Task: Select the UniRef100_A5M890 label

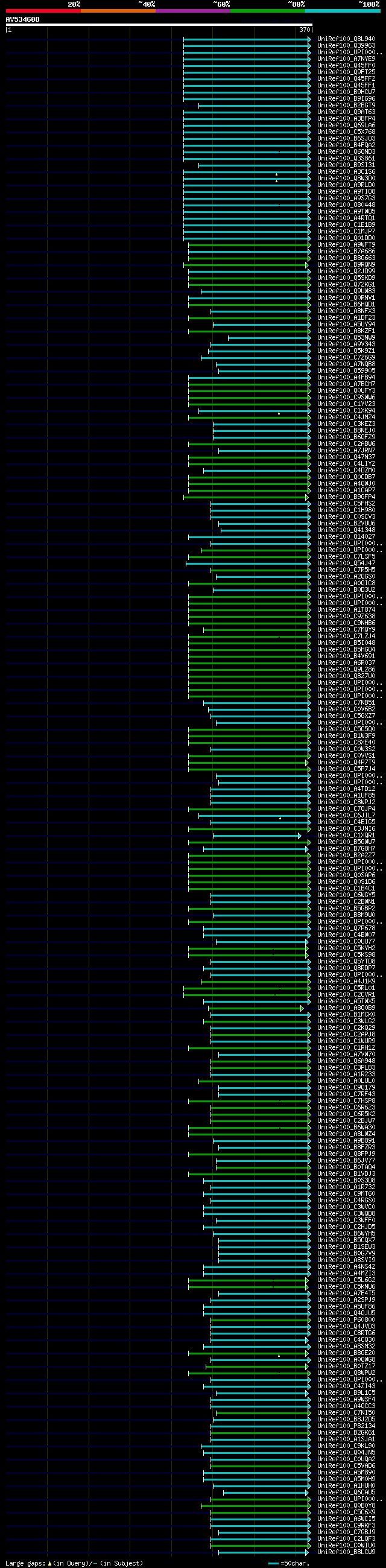Action: (x=346, y=1473)
